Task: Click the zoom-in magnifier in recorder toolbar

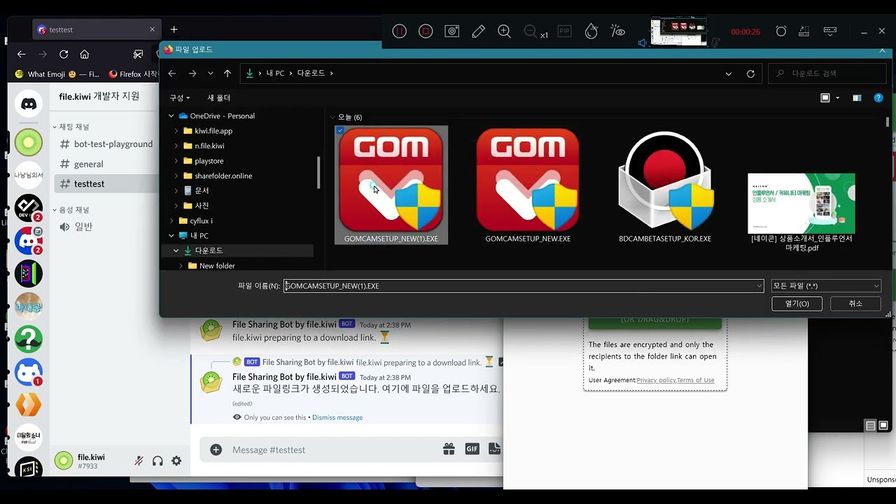Action: tap(504, 31)
